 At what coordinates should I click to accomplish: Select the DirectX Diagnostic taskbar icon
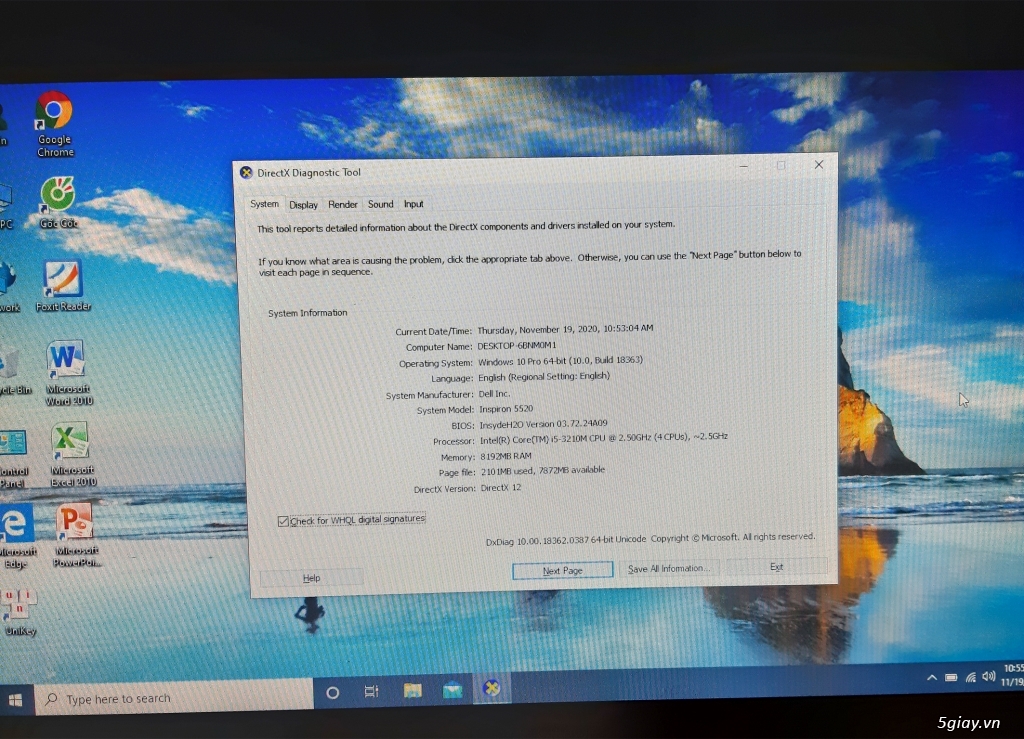491,688
